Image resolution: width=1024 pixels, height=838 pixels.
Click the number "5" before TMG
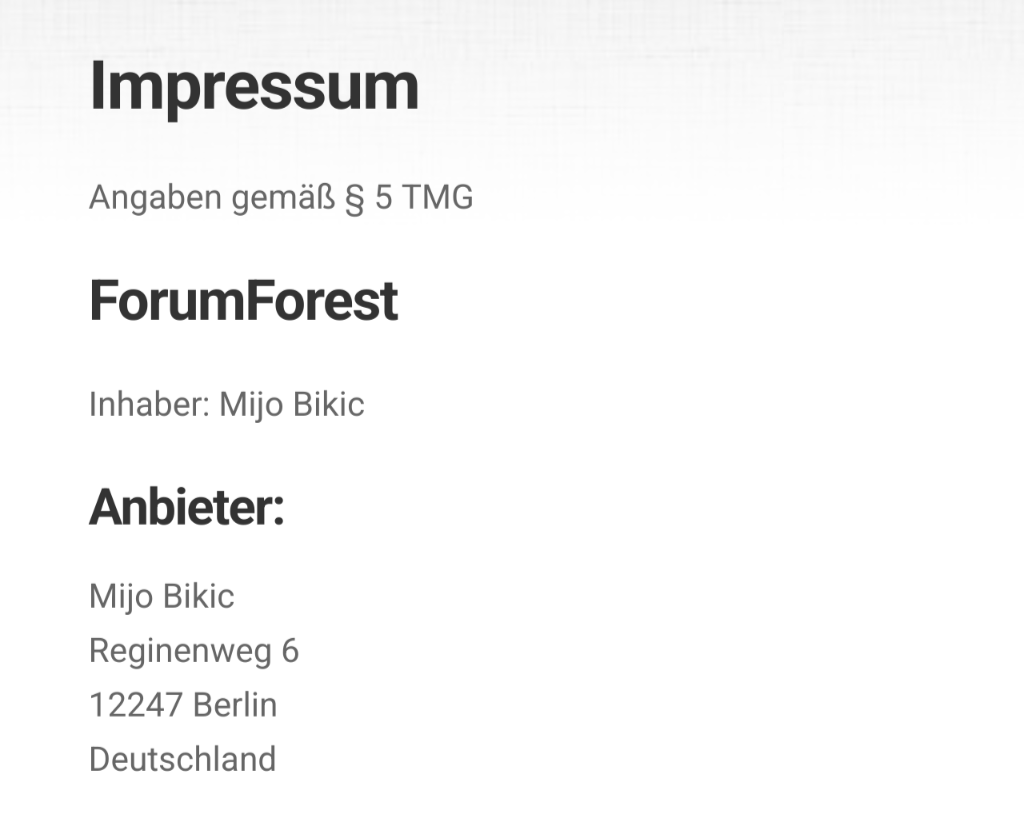pyautogui.click(x=384, y=198)
